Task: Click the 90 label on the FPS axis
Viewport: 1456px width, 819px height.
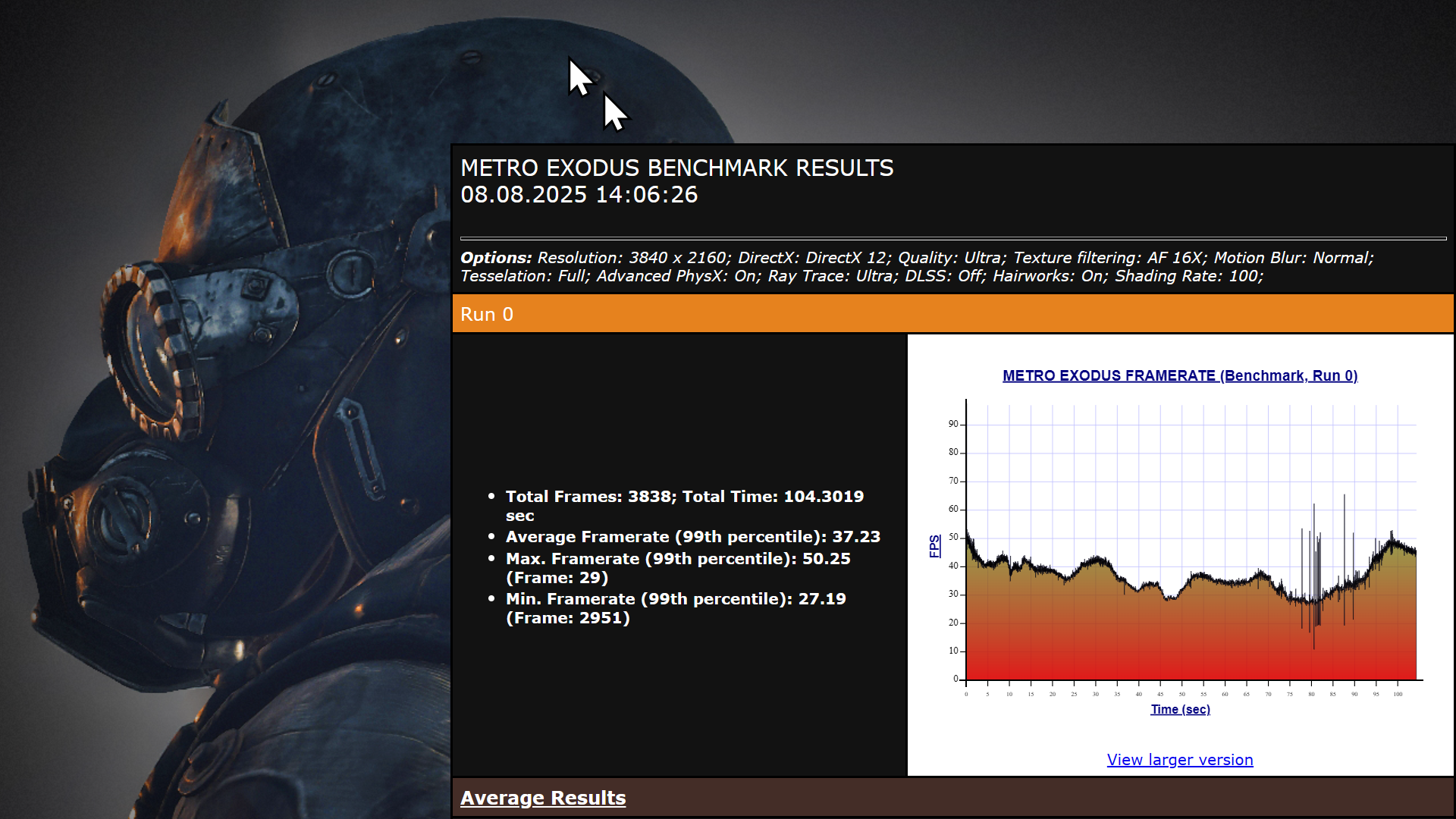Action: tap(952, 424)
